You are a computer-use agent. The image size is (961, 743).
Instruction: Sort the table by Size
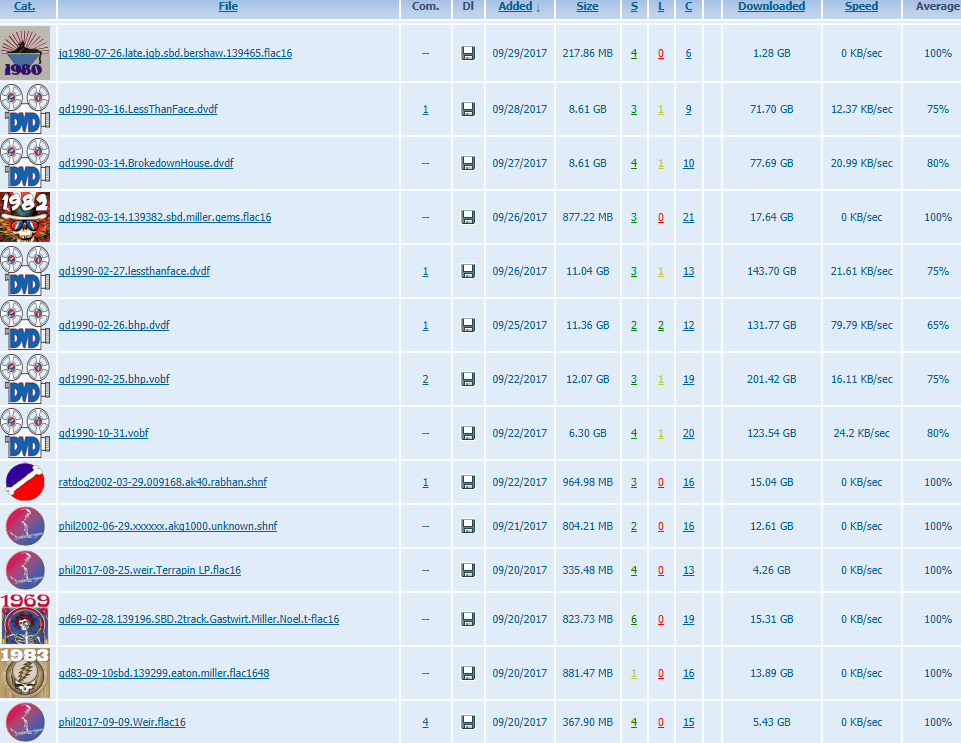click(x=587, y=6)
